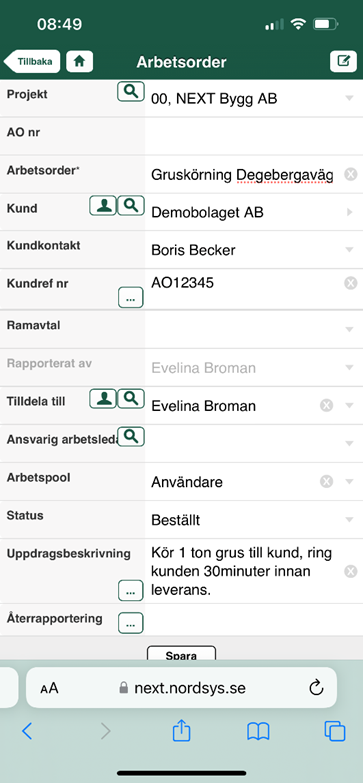Go back with the Tillbaka button
The image size is (363, 783).
click(x=32, y=61)
